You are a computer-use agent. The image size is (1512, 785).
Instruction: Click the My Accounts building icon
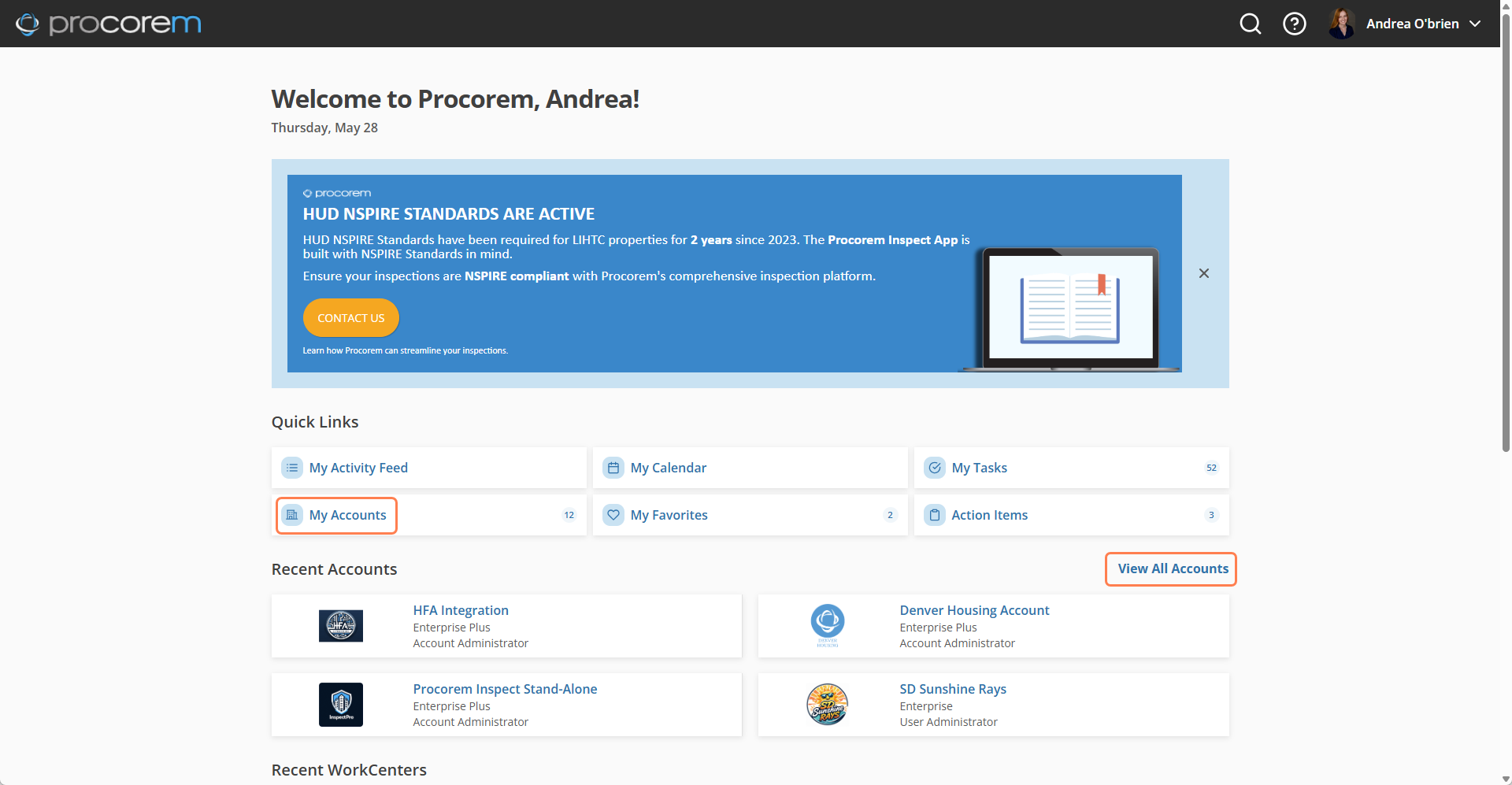(292, 515)
